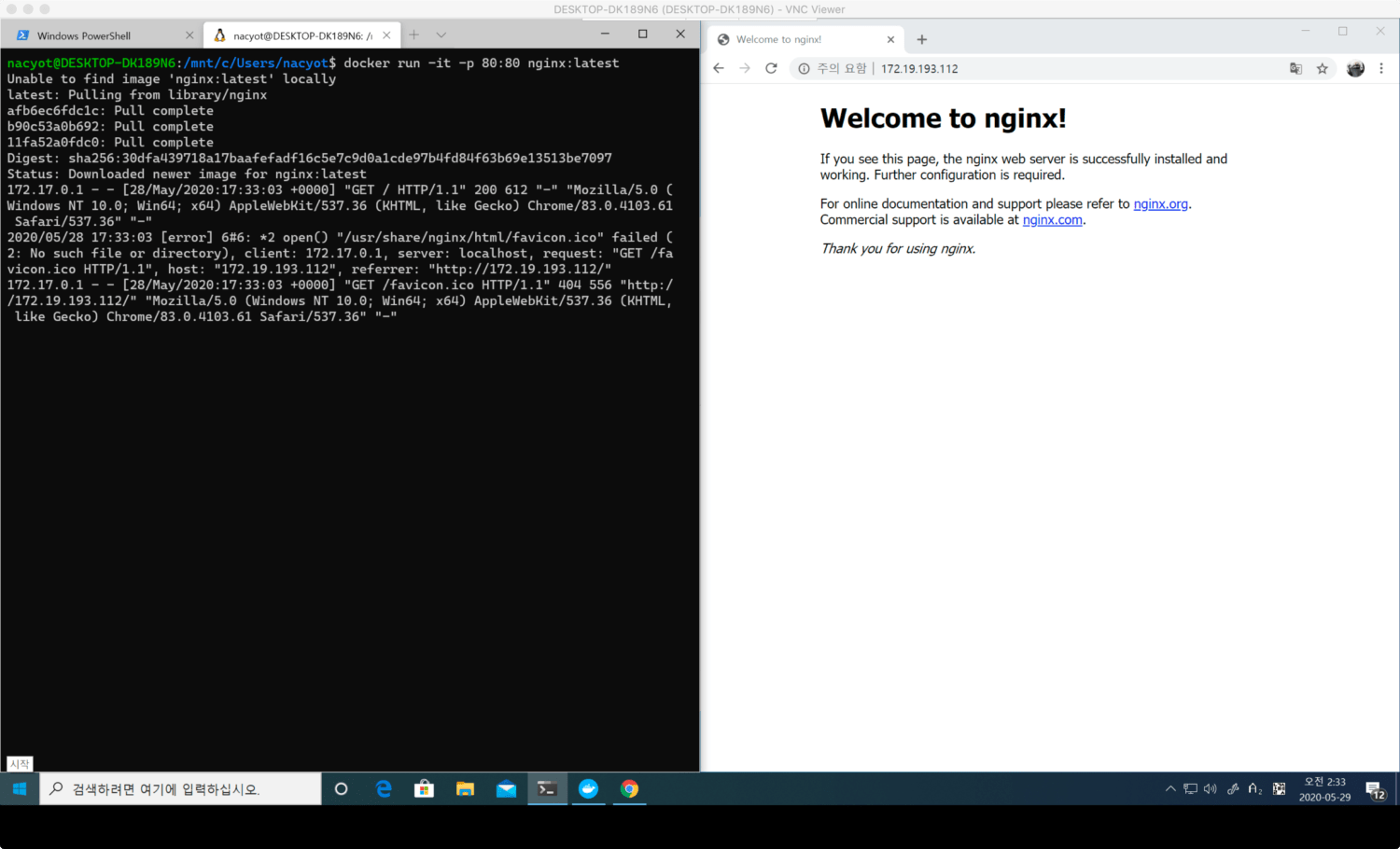Click Docker Desktop taskbar icon

(588, 789)
